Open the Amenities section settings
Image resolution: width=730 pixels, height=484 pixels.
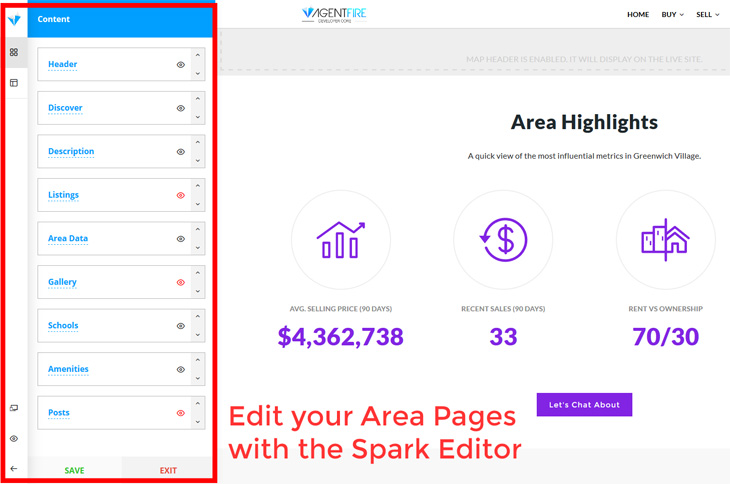tap(68, 369)
